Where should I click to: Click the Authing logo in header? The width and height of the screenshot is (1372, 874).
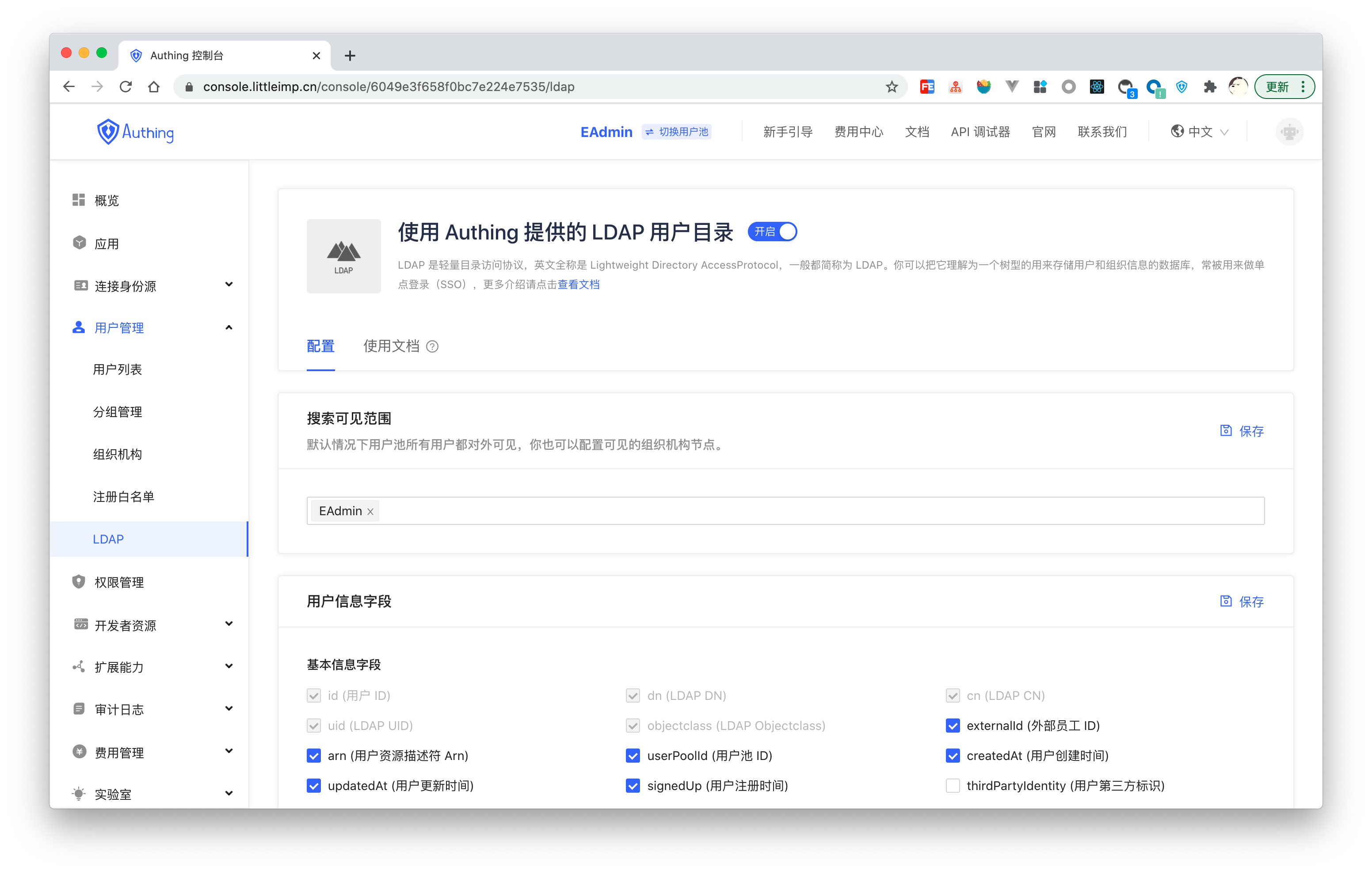coord(135,132)
